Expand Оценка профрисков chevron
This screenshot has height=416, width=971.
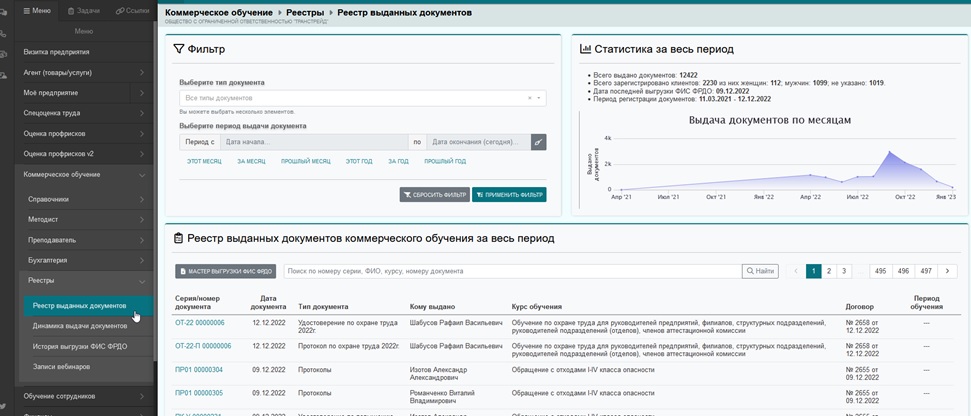click(142, 134)
